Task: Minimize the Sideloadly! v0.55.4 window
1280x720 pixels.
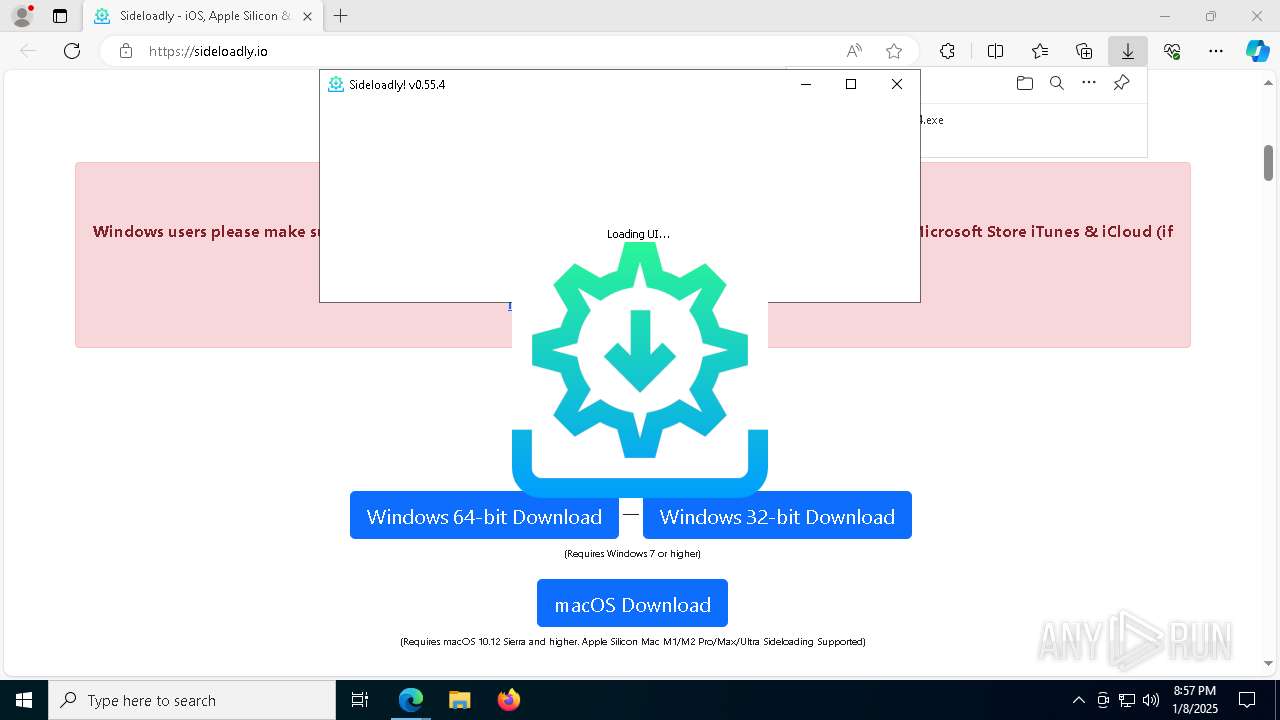Action: point(806,84)
